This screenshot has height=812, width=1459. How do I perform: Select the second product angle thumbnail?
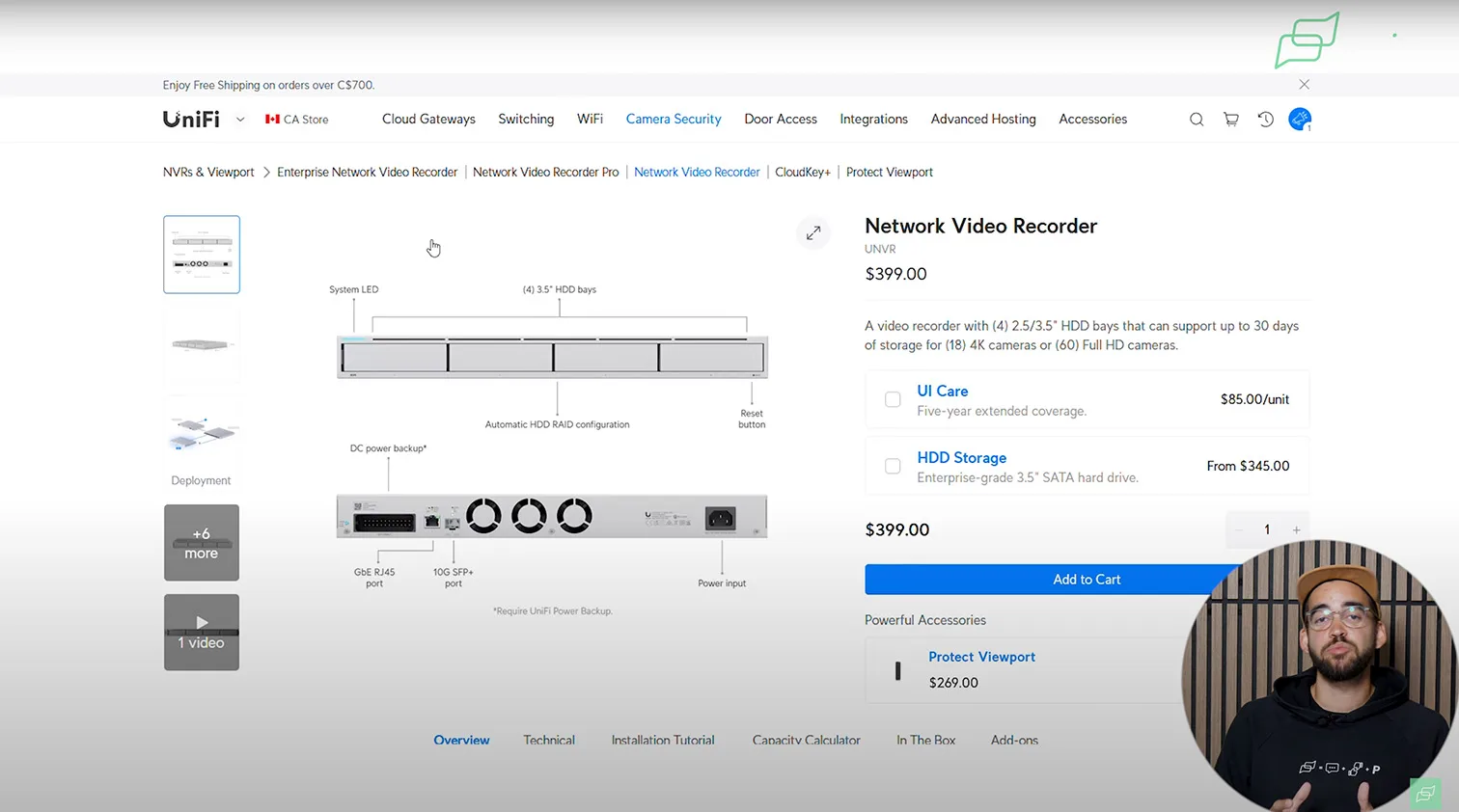(x=202, y=345)
